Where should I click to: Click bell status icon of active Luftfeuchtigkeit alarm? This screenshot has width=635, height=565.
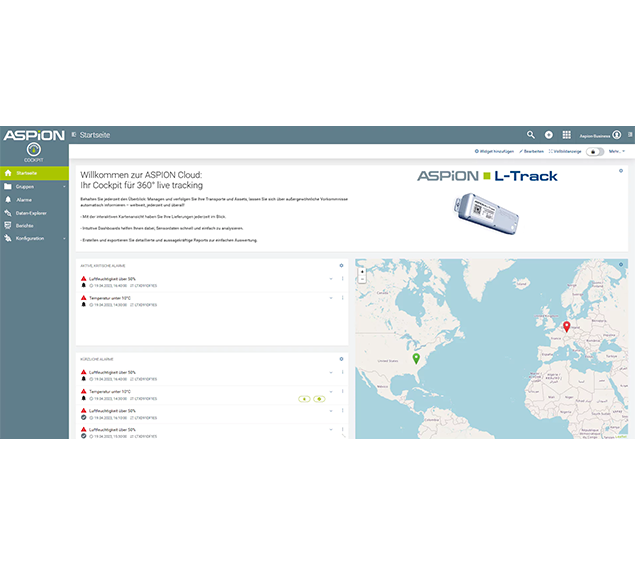84,285
